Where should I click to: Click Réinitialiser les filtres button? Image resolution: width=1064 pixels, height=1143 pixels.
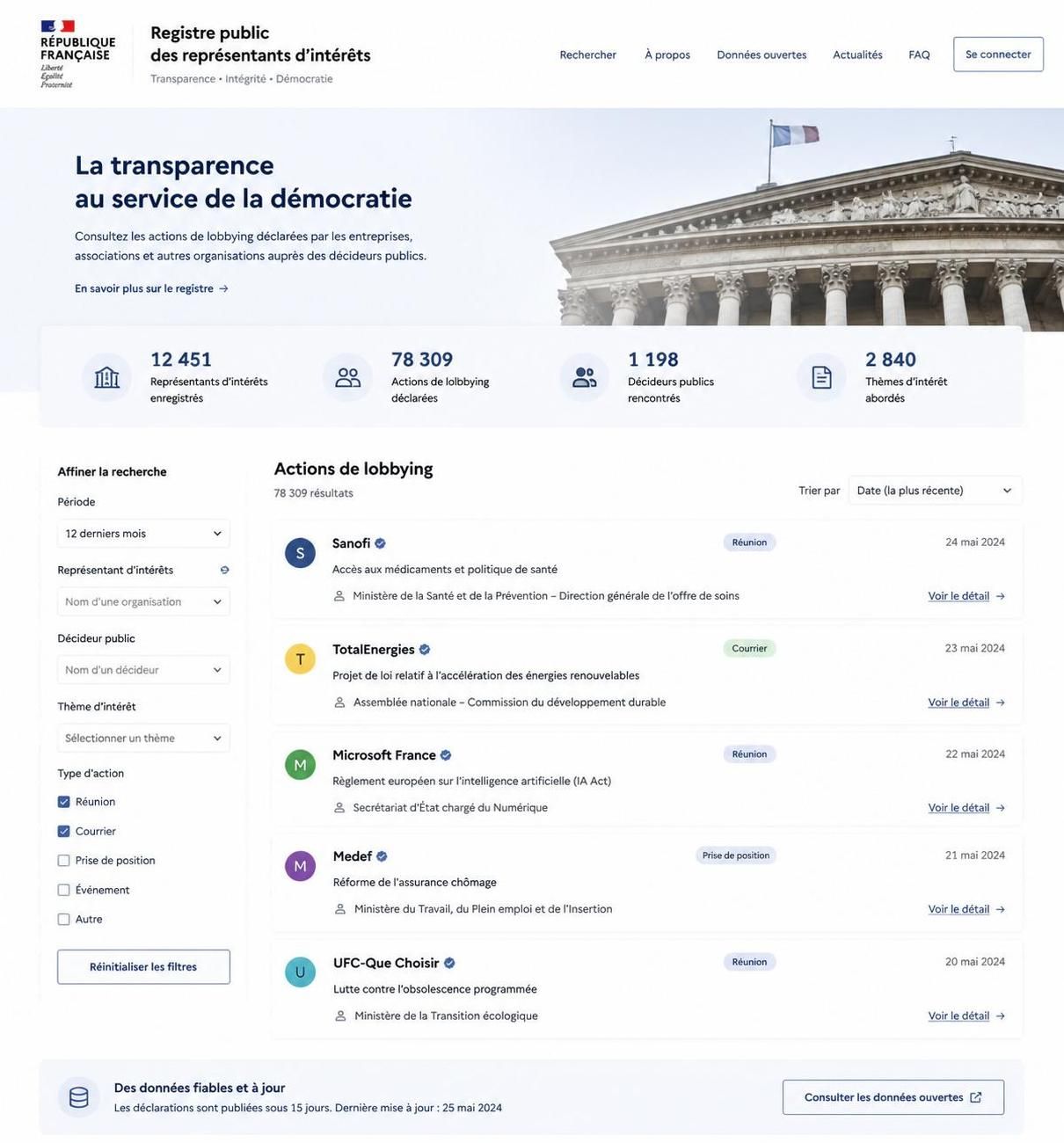pos(143,967)
